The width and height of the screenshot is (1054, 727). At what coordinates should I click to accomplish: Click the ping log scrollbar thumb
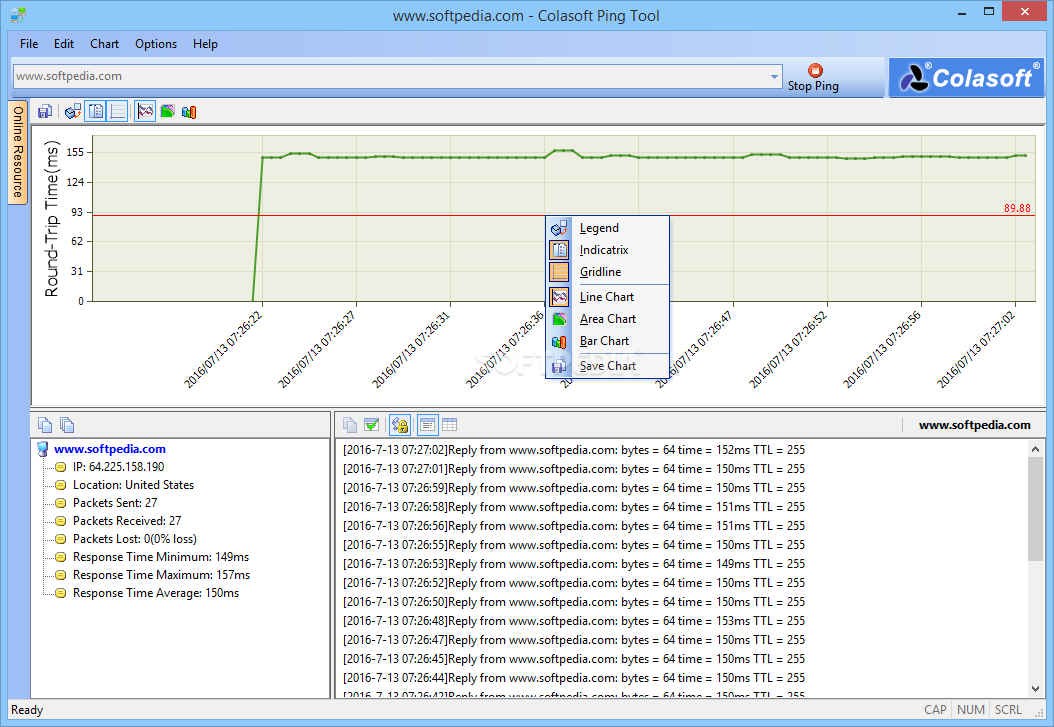click(1035, 509)
